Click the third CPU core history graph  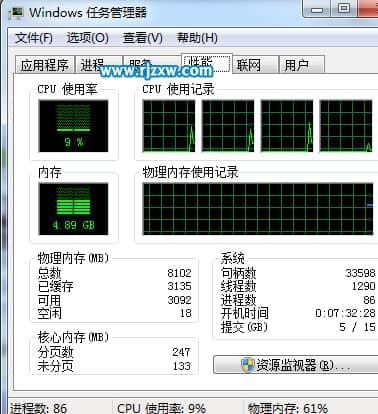[x=287, y=126]
